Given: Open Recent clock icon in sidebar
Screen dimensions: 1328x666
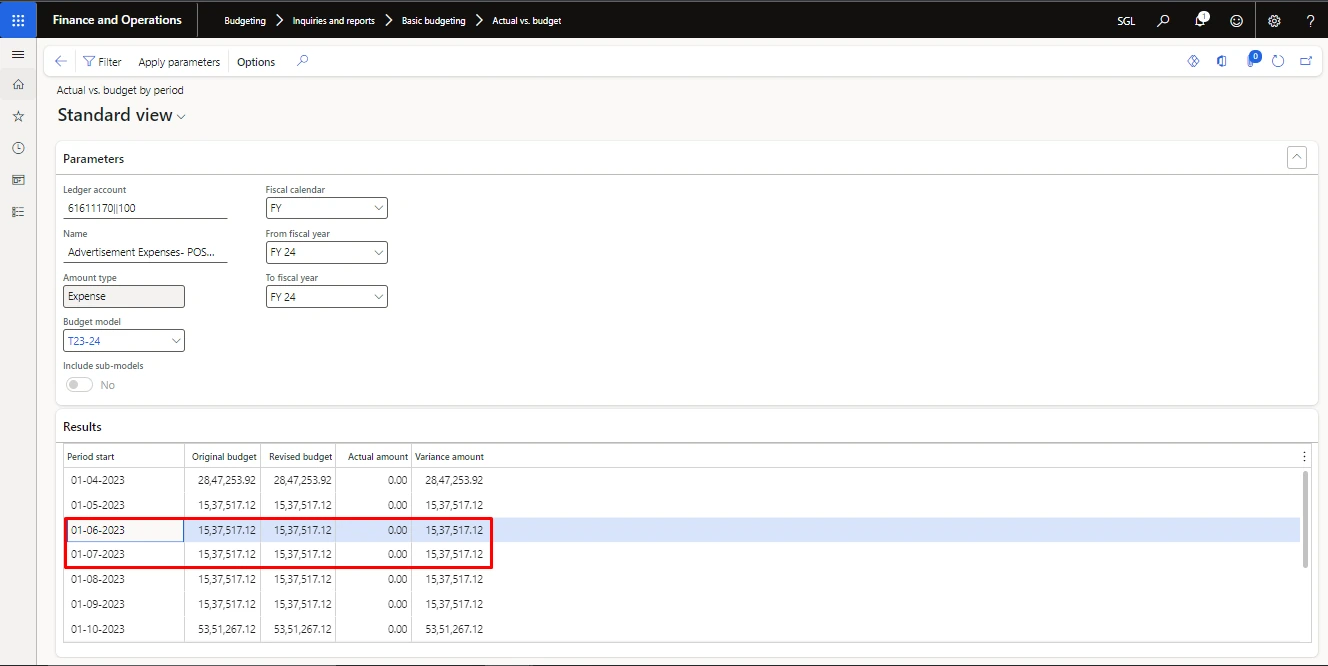Looking at the screenshot, I should tap(18, 148).
